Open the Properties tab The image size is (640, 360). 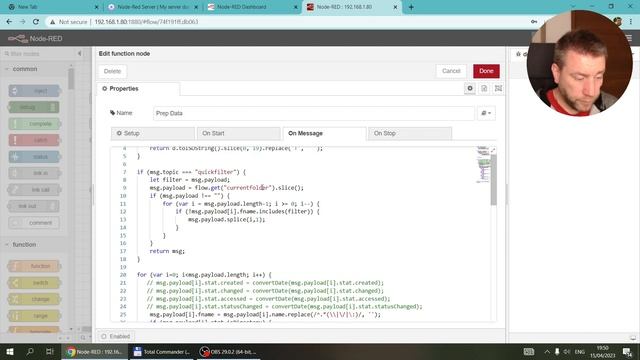tap(138, 89)
